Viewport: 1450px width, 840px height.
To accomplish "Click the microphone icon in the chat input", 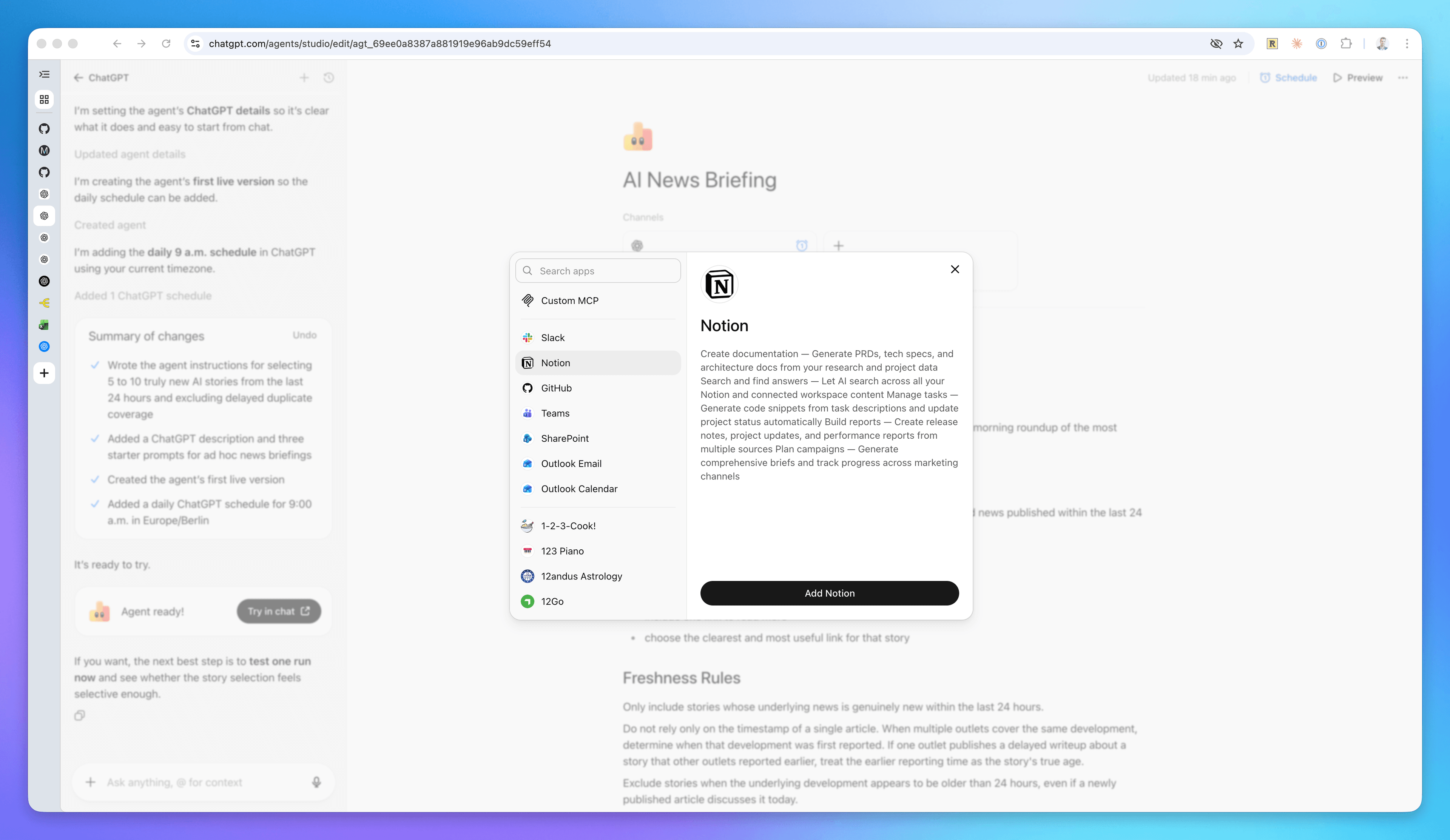I will (x=316, y=782).
